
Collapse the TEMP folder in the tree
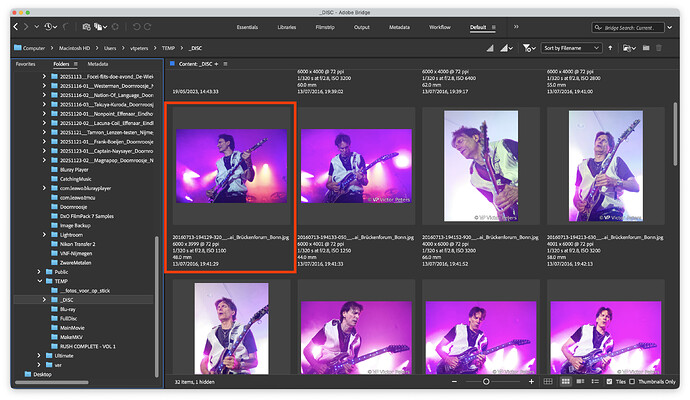[38, 281]
